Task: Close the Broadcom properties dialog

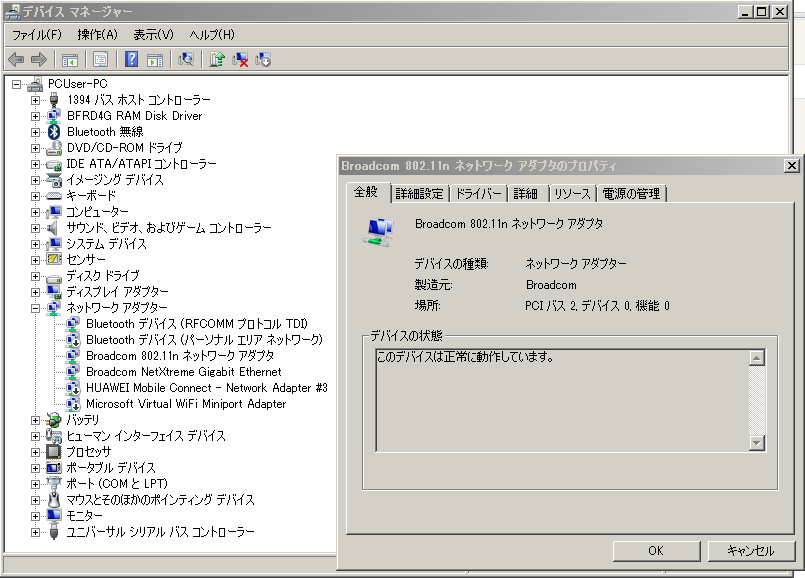Action: (x=792, y=166)
